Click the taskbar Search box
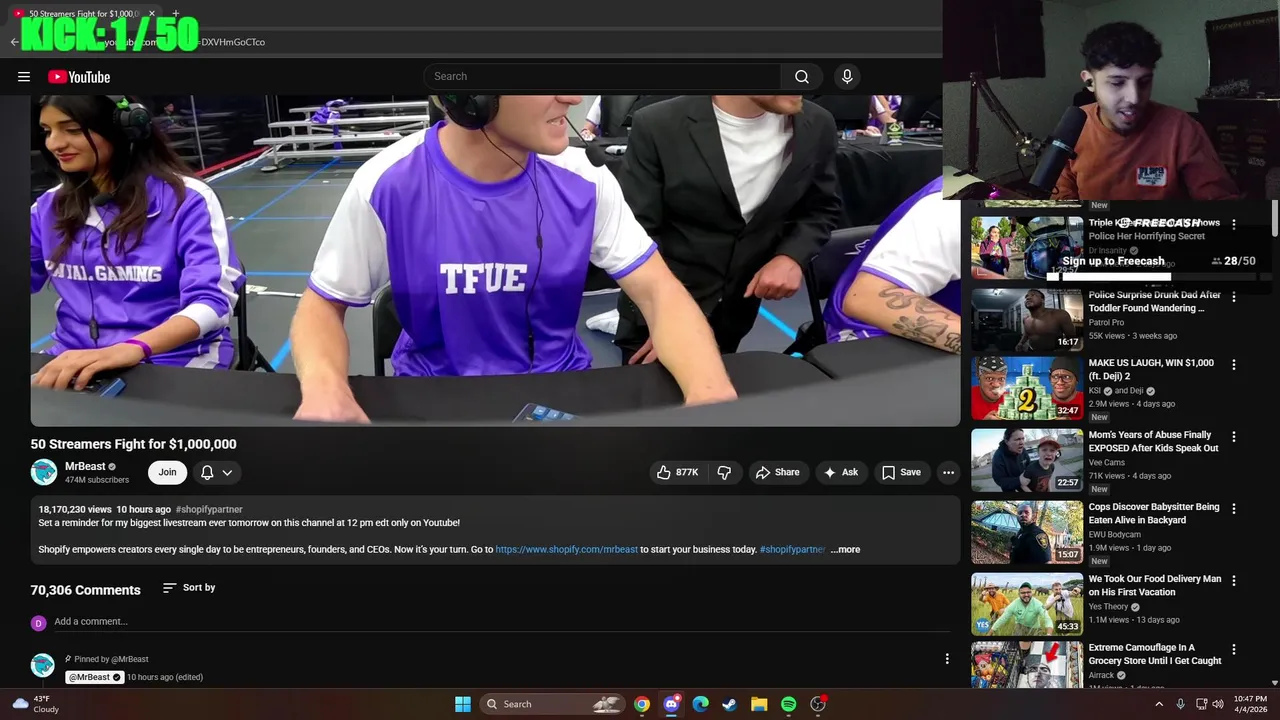The image size is (1280, 720). pos(552,704)
